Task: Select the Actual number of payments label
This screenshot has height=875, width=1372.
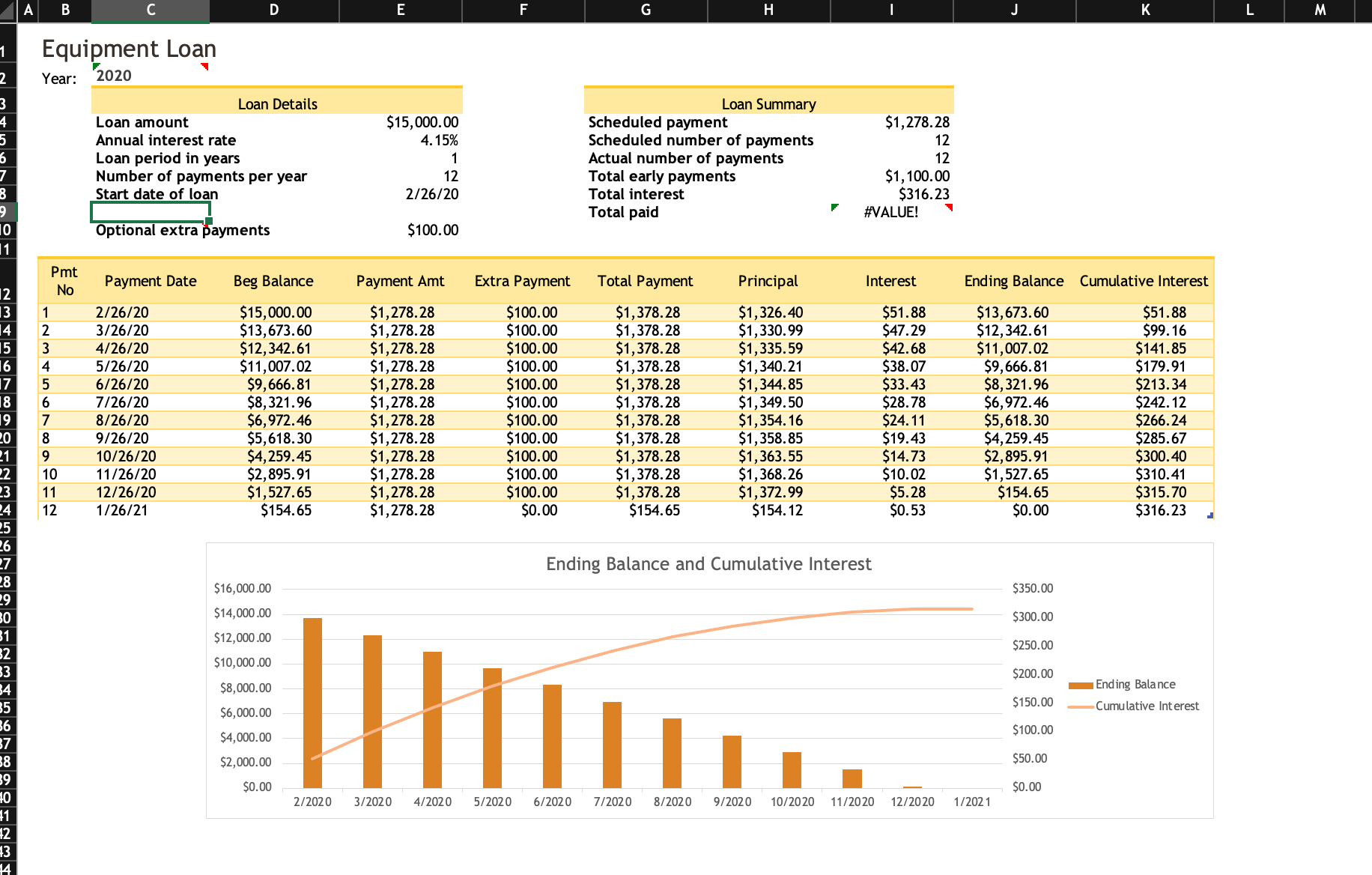Action: pos(686,158)
